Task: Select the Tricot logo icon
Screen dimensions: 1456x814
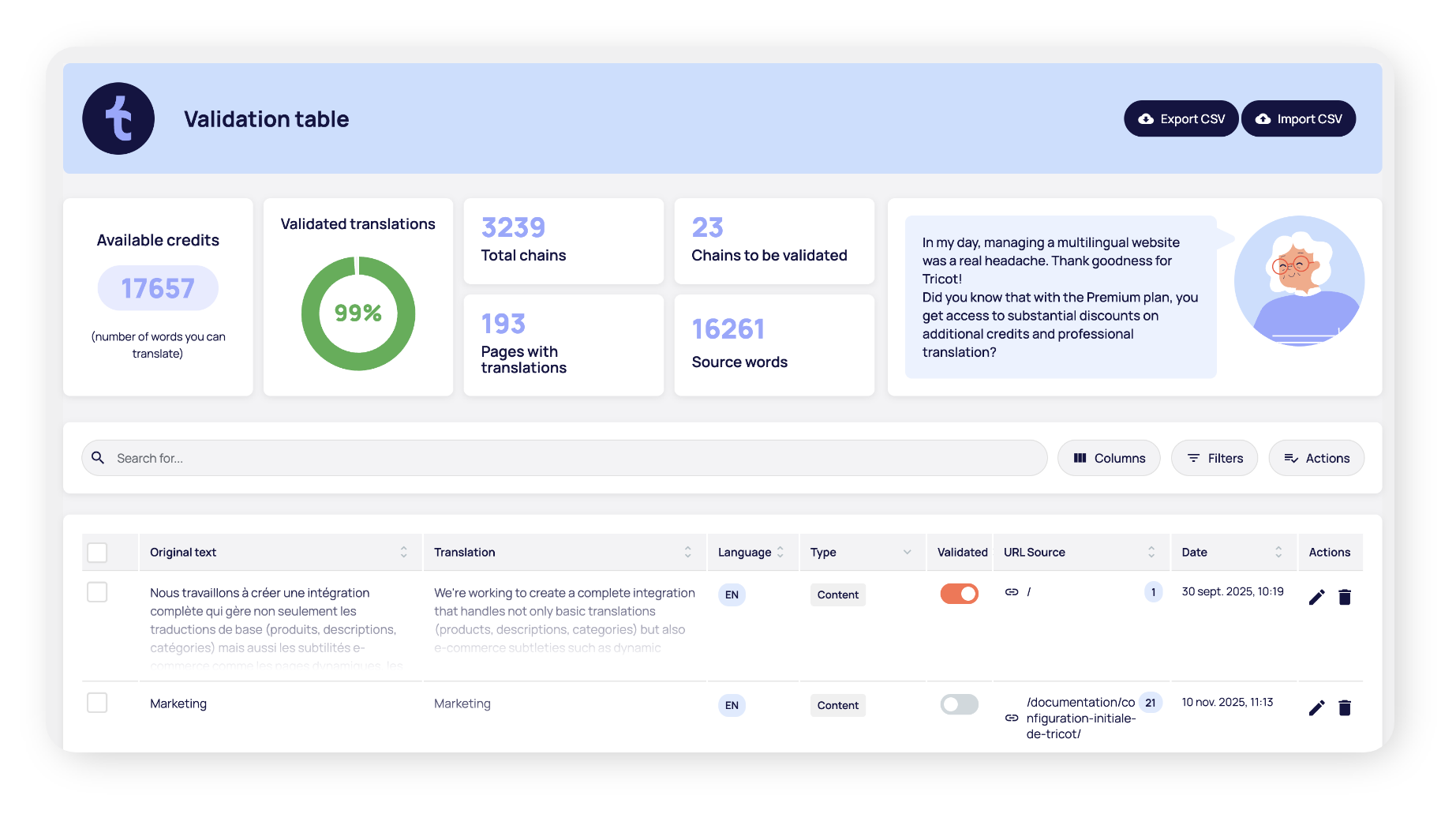Action: click(x=118, y=118)
